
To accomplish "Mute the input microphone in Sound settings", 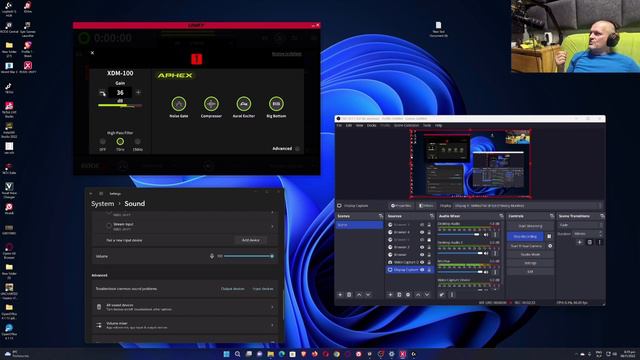I will point(212,256).
